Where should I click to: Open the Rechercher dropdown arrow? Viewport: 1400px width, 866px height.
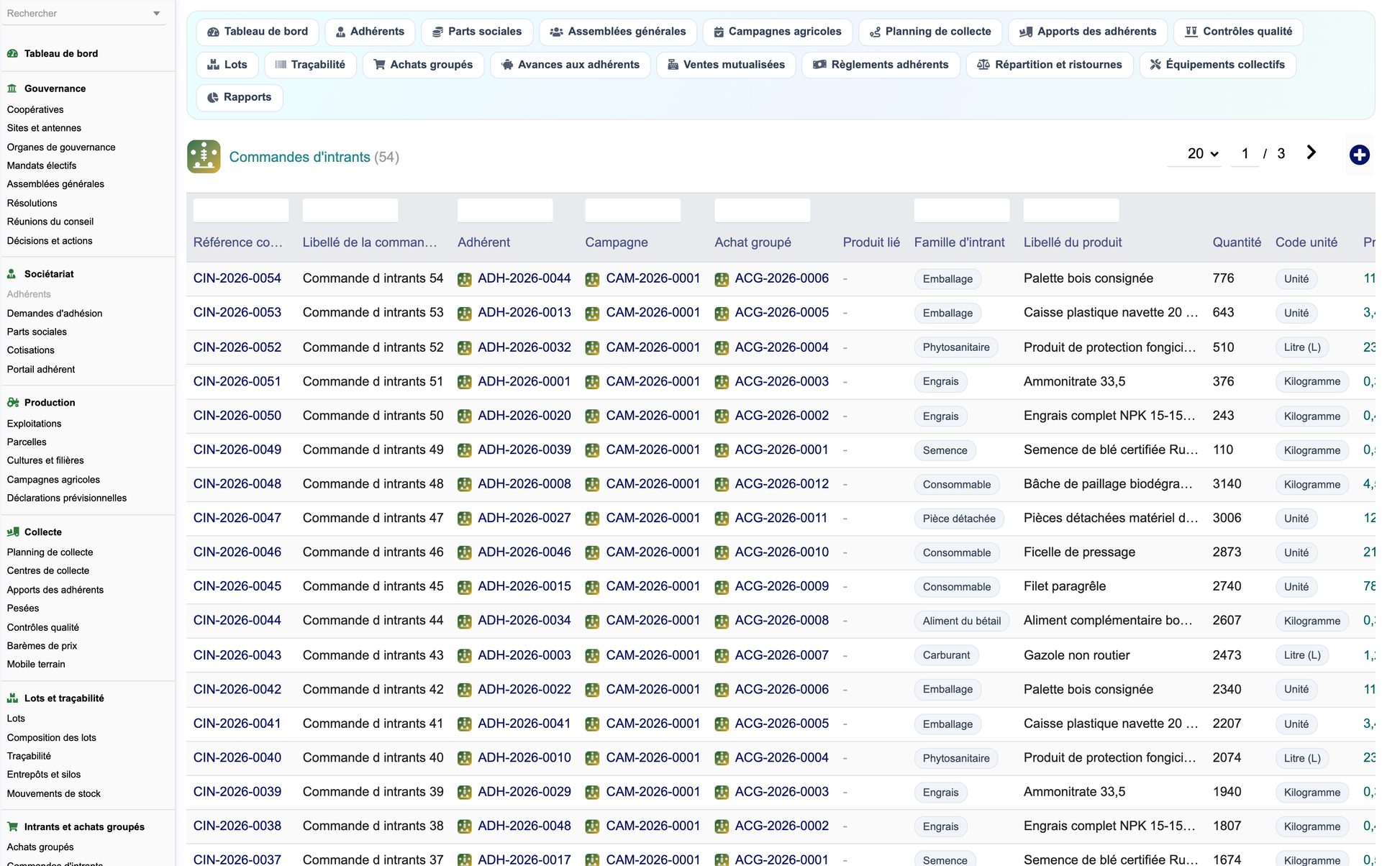click(157, 14)
